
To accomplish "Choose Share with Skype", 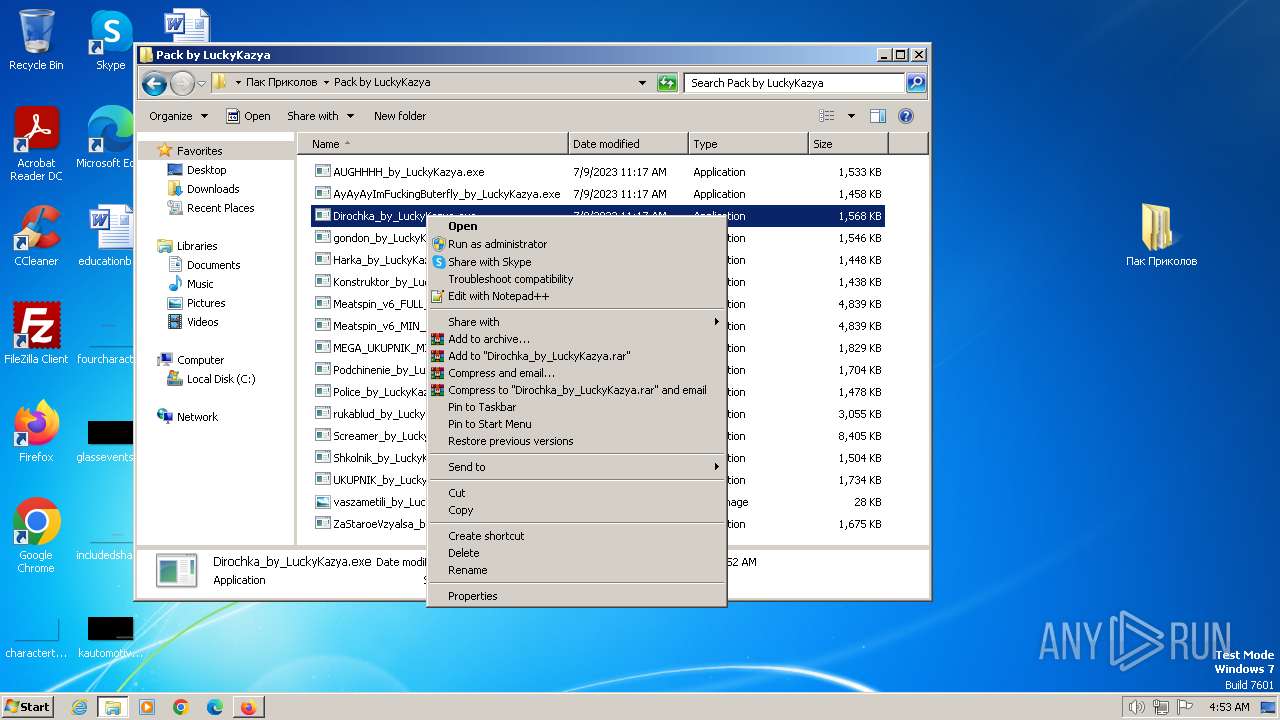I will pos(576,262).
